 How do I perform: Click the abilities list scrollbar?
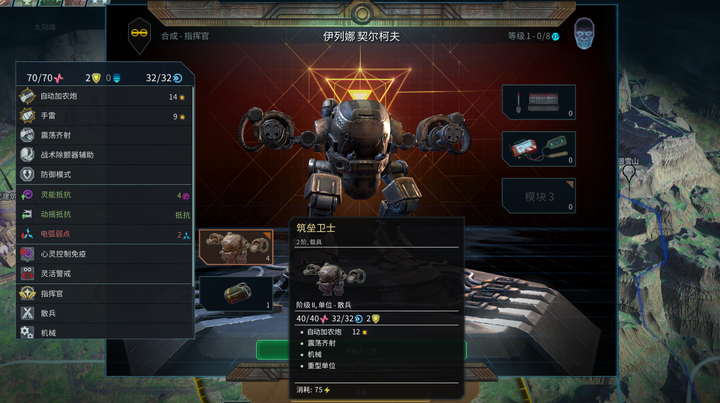pyautogui.click(x=193, y=184)
